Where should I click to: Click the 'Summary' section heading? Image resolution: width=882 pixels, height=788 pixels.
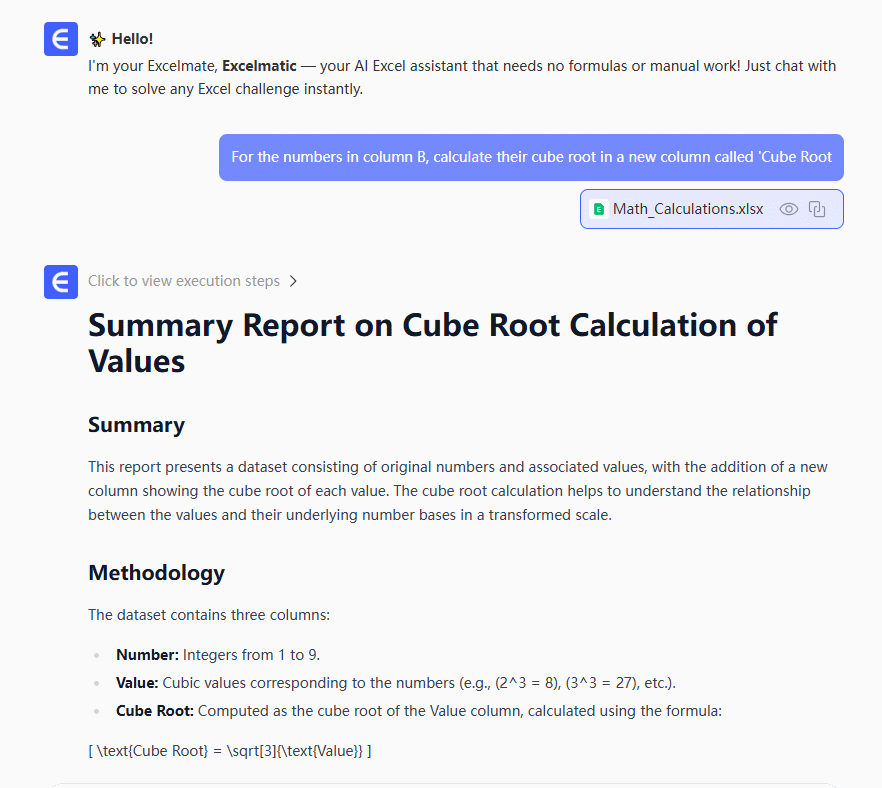(x=136, y=424)
